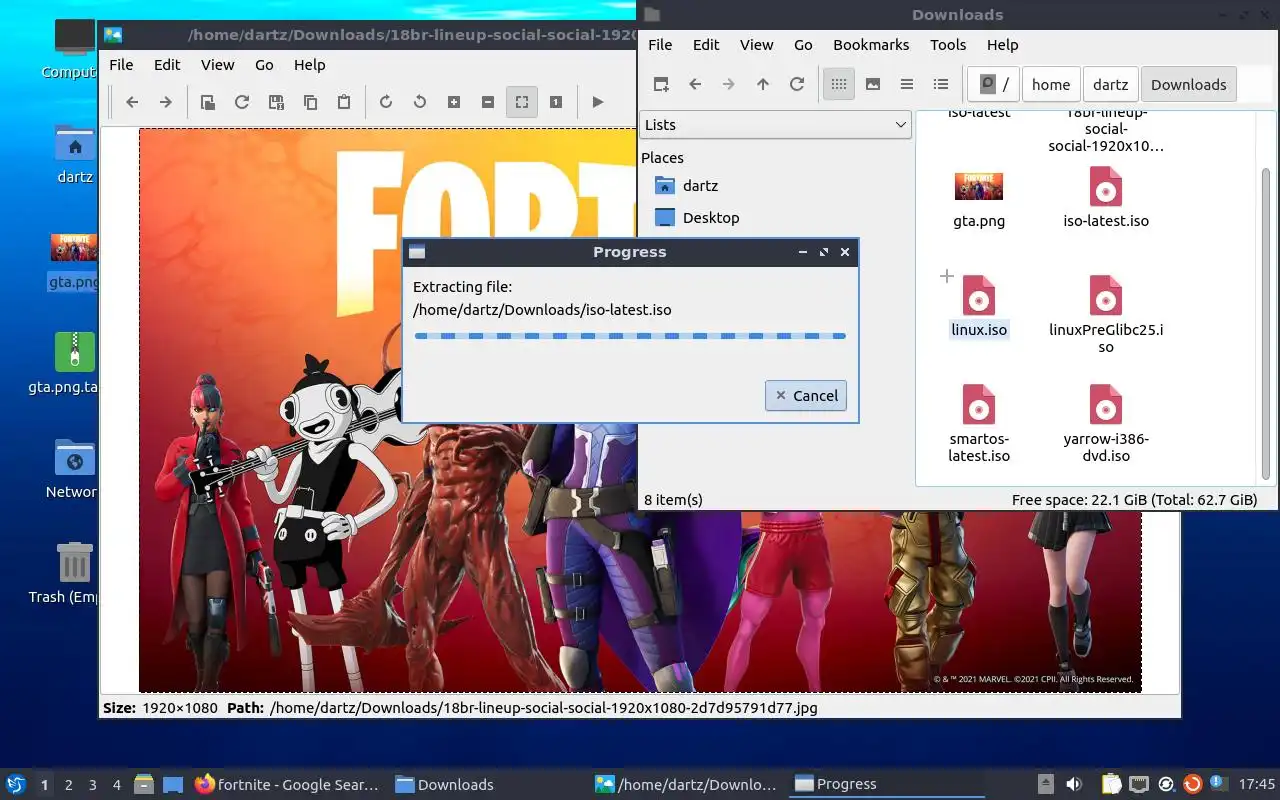Go back in Downloads file manager
Viewport: 1280px width, 800px height.
coord(695,84)
